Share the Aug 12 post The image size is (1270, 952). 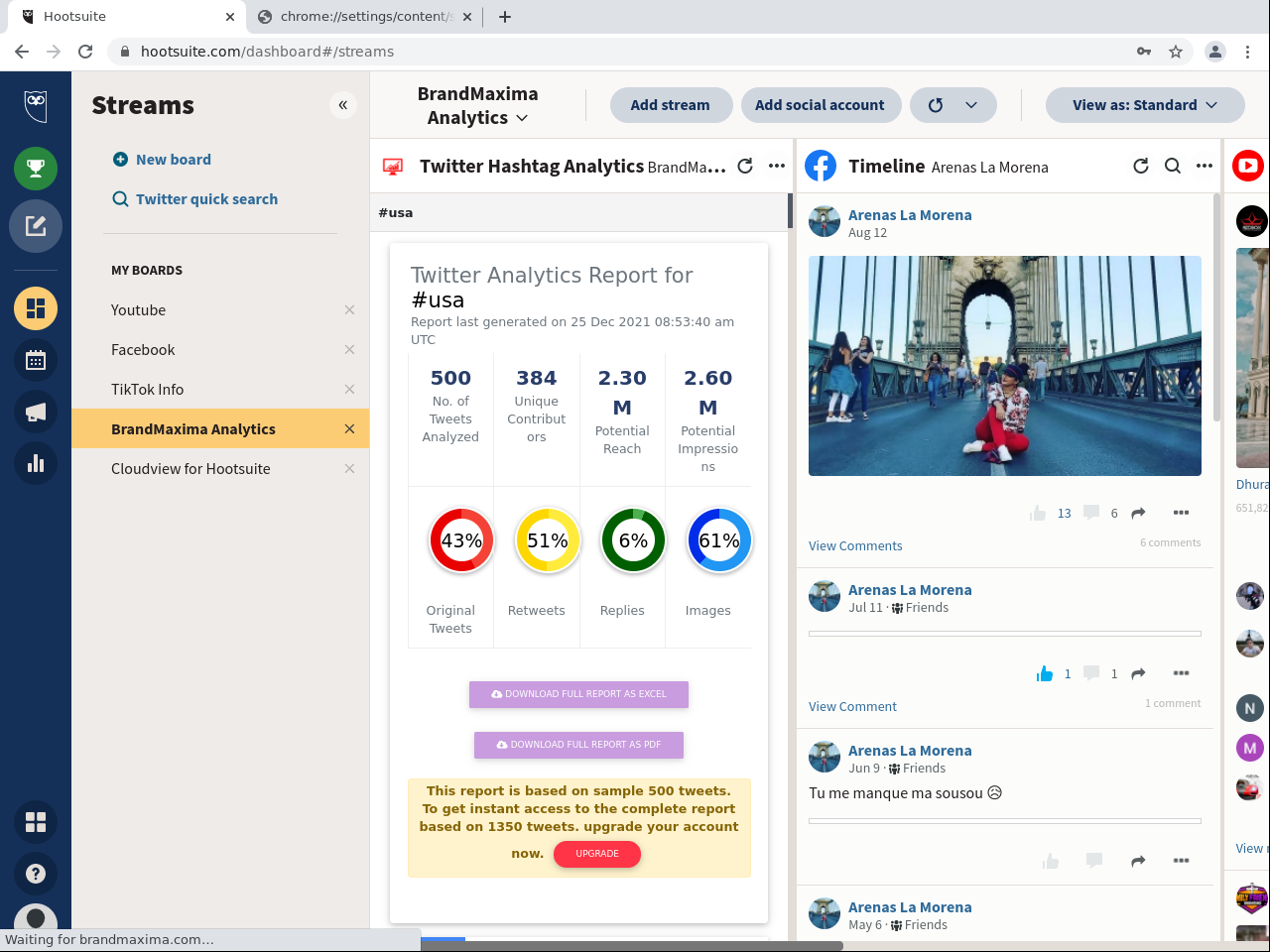(1138, 513)
